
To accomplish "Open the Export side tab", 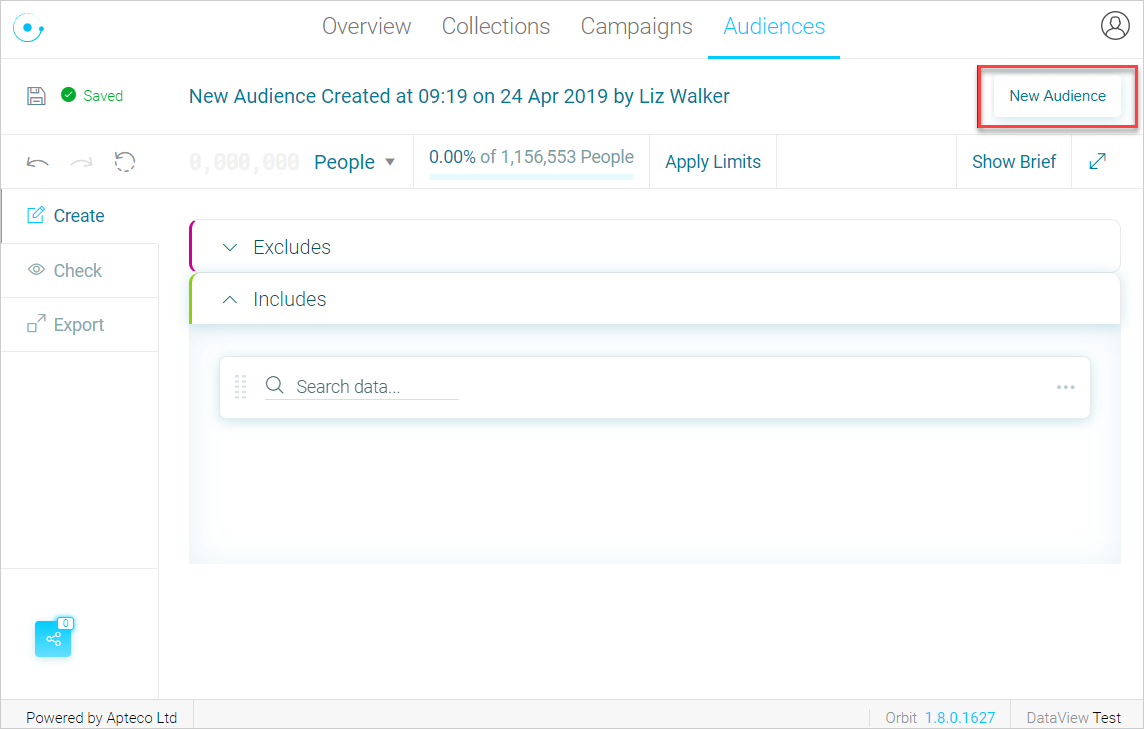I will point(80,325).
